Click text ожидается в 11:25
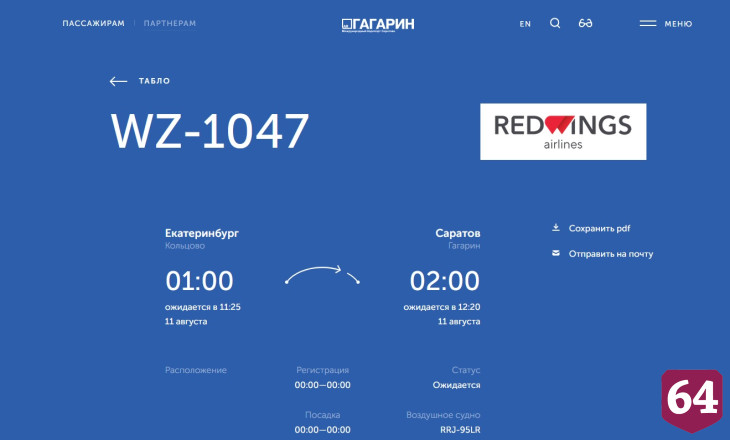 203,307
